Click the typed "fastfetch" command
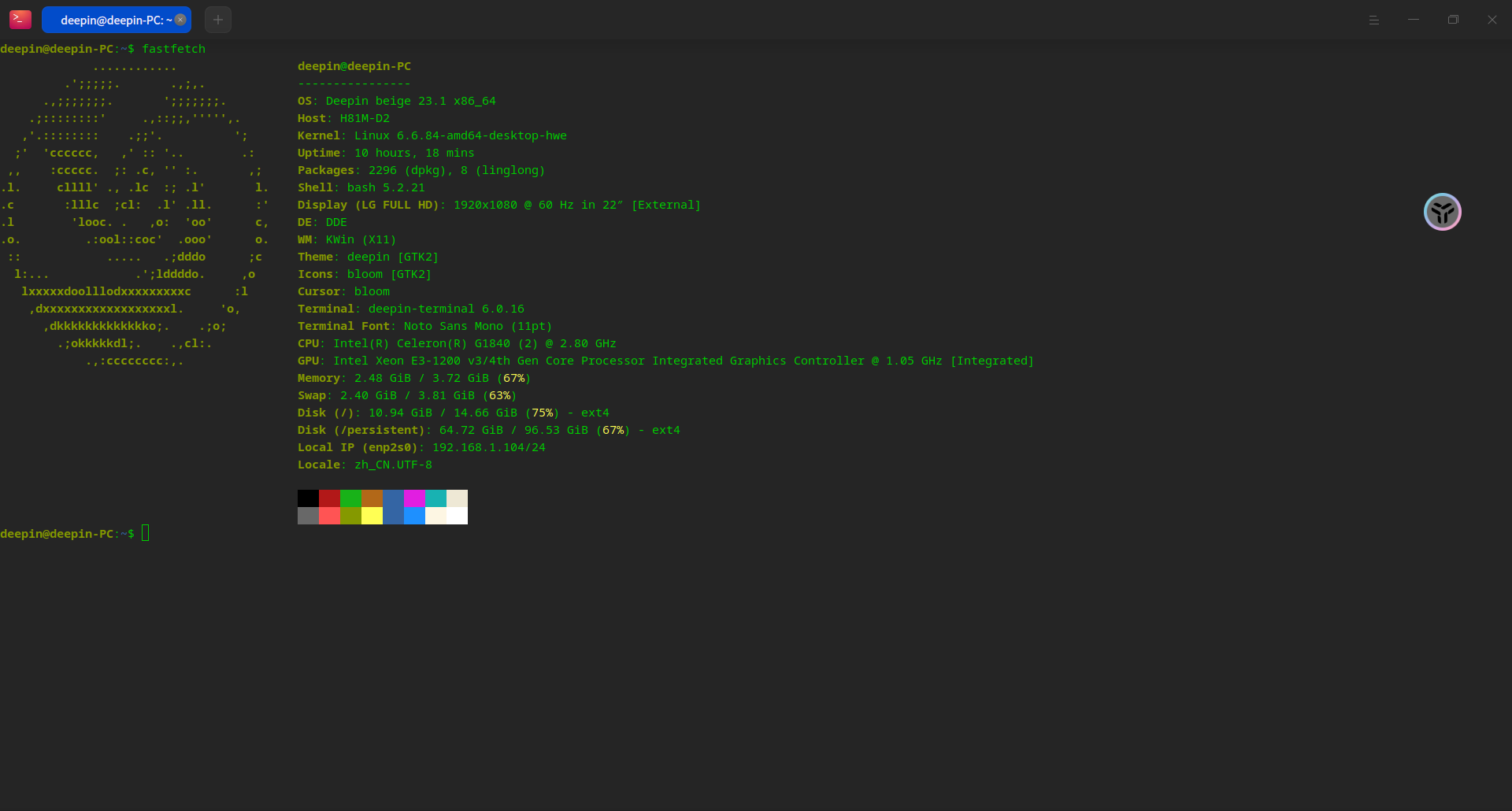The image size is (1512, 811). (x=173, y=49)
